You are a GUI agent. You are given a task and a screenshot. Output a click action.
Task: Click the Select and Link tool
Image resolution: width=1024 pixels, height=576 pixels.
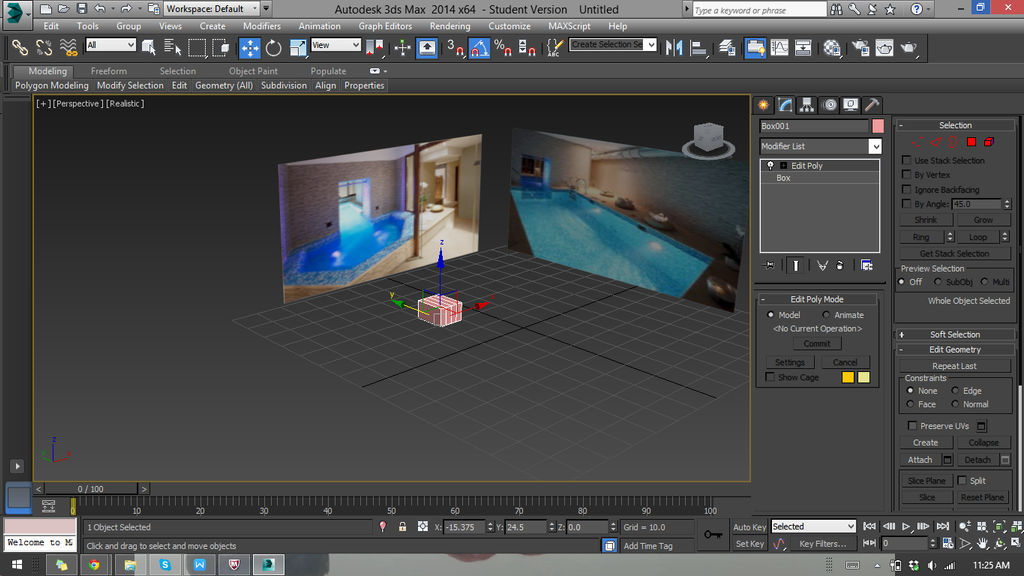point(20,48)
